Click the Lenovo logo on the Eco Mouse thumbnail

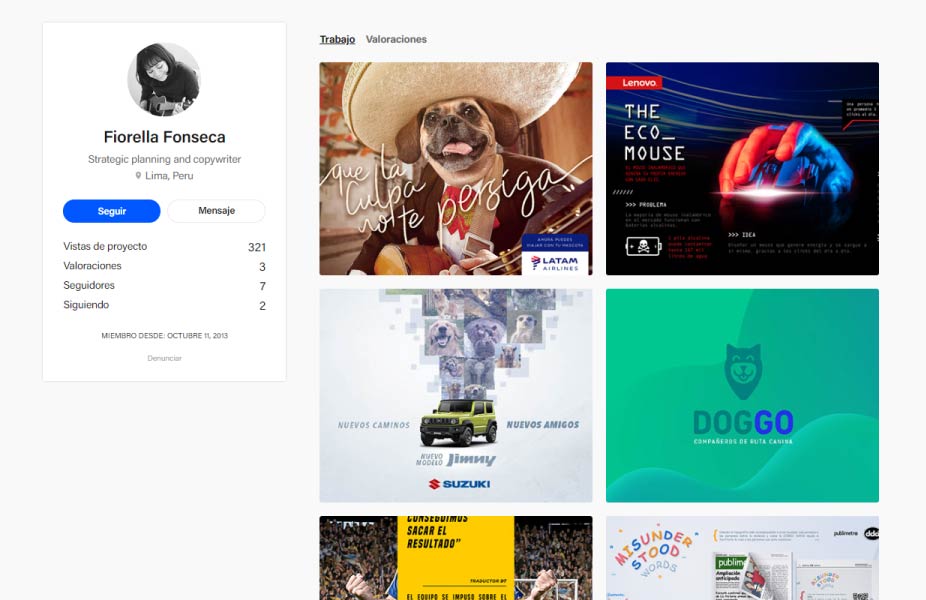639,82
